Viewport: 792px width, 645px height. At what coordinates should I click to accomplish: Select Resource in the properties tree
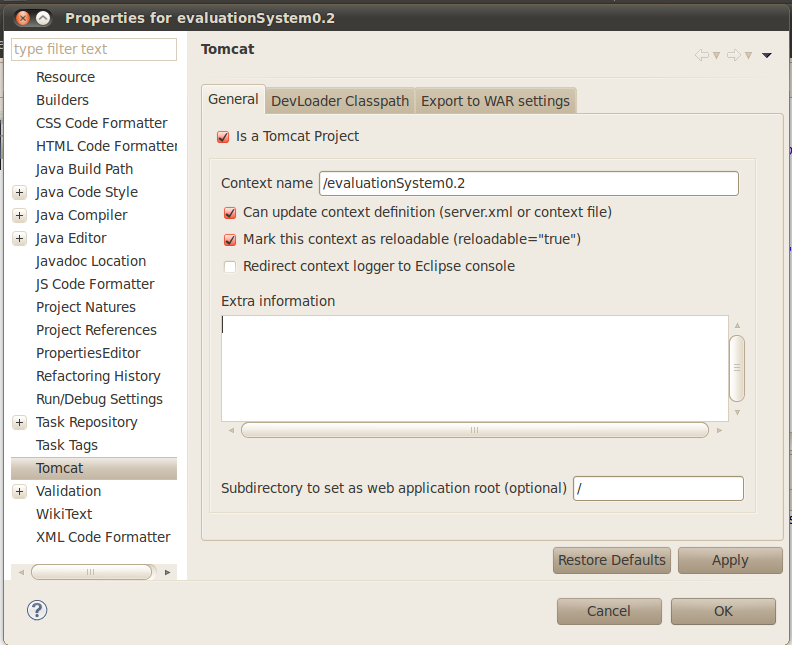click(66, 77)
